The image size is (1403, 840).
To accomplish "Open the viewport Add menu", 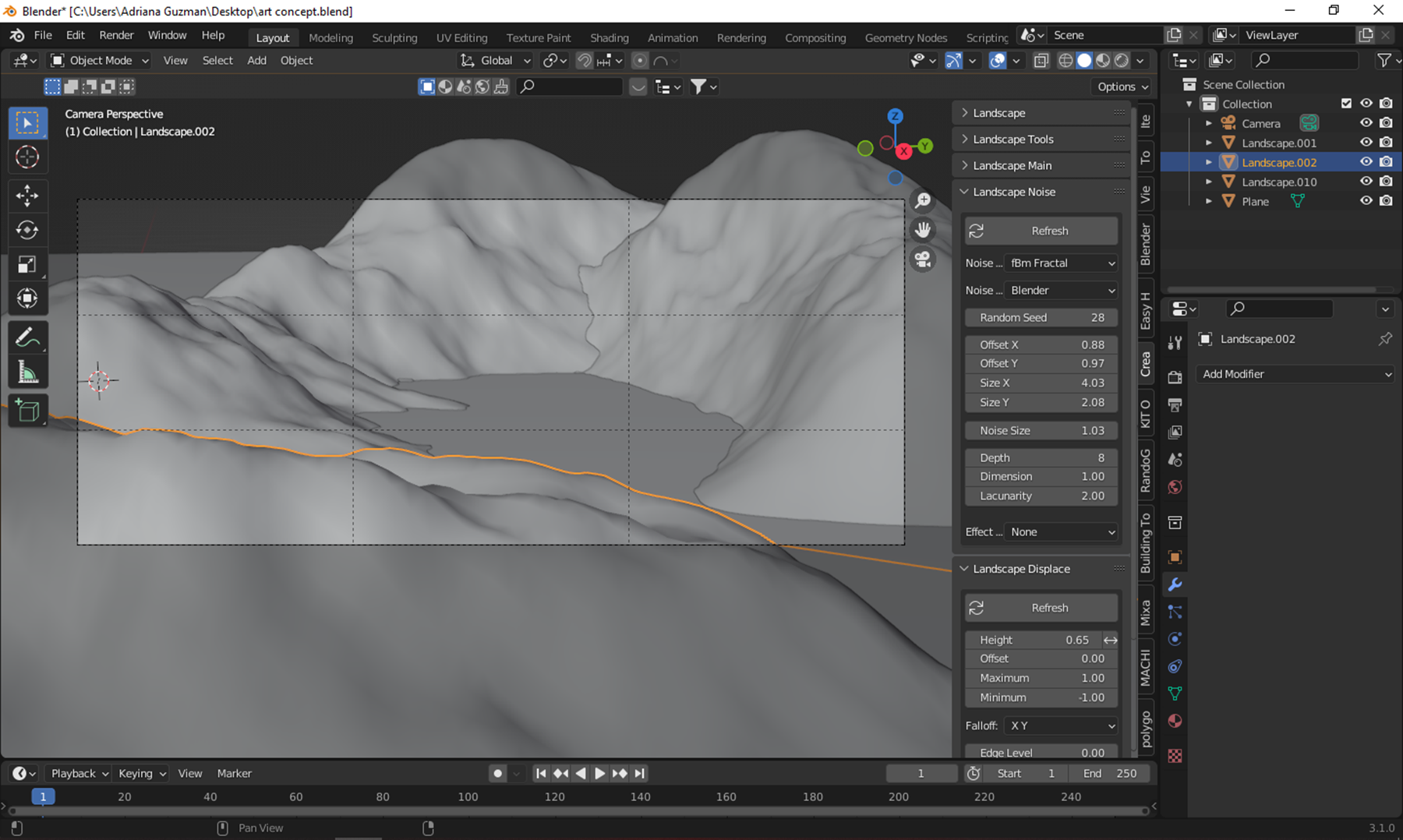I will coord(256,61).
